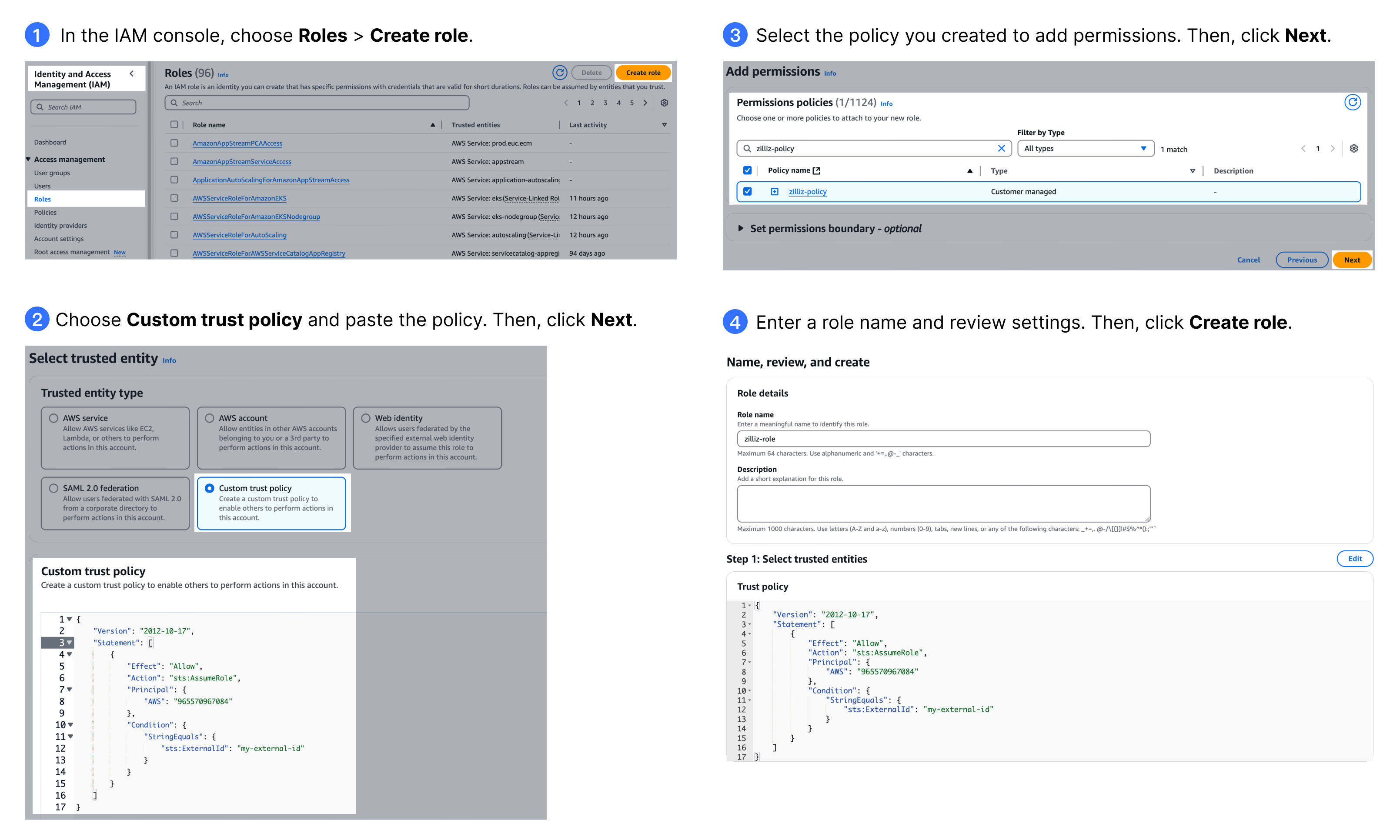Screen dimensions: 1400x840
Task: Click the page 2 navigation in Roles list
Action: point(591,105)
